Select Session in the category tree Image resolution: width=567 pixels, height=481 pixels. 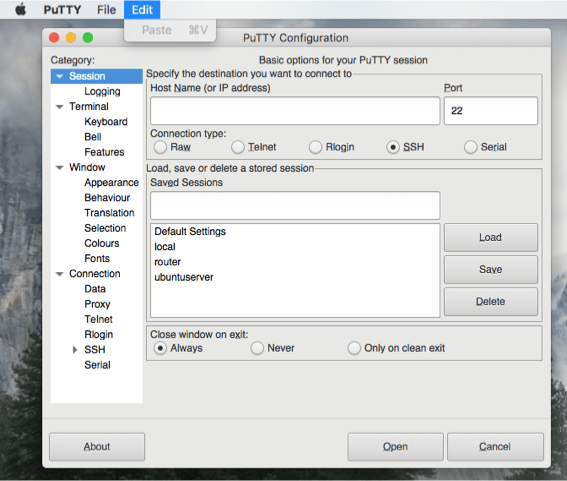pyautogui.click(x=97, y=76)
